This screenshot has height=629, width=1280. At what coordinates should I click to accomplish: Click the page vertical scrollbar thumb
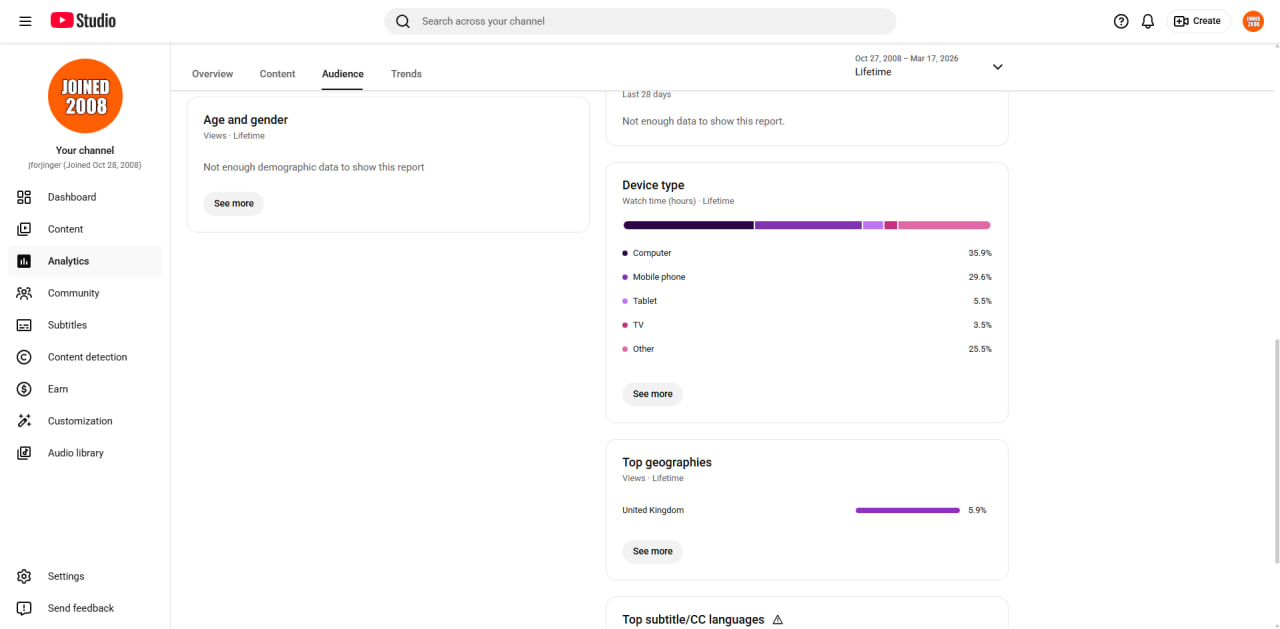tap(1275, 452)
